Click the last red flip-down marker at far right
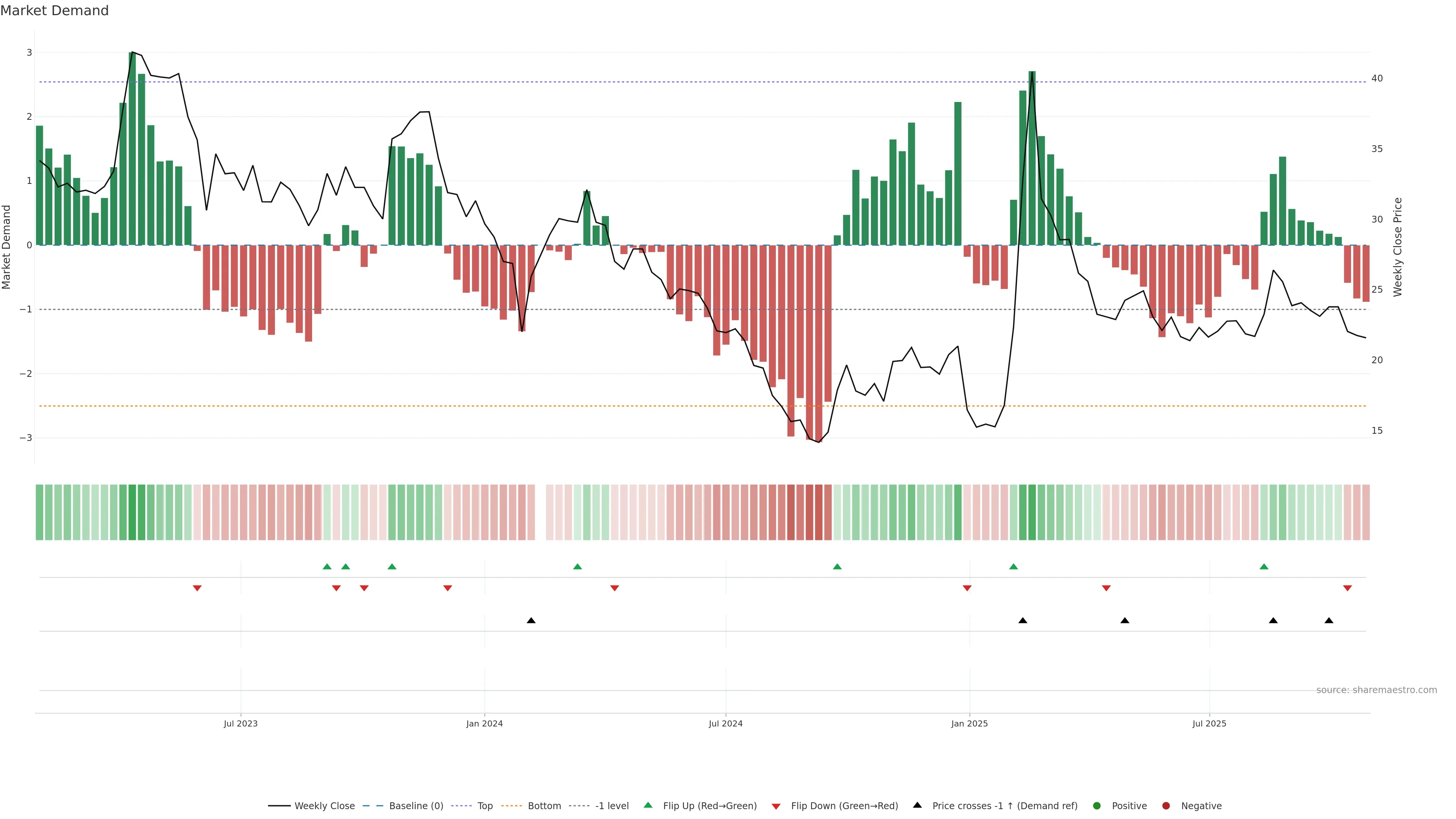The image size is (1456, 819). (x=1348, y=588)
